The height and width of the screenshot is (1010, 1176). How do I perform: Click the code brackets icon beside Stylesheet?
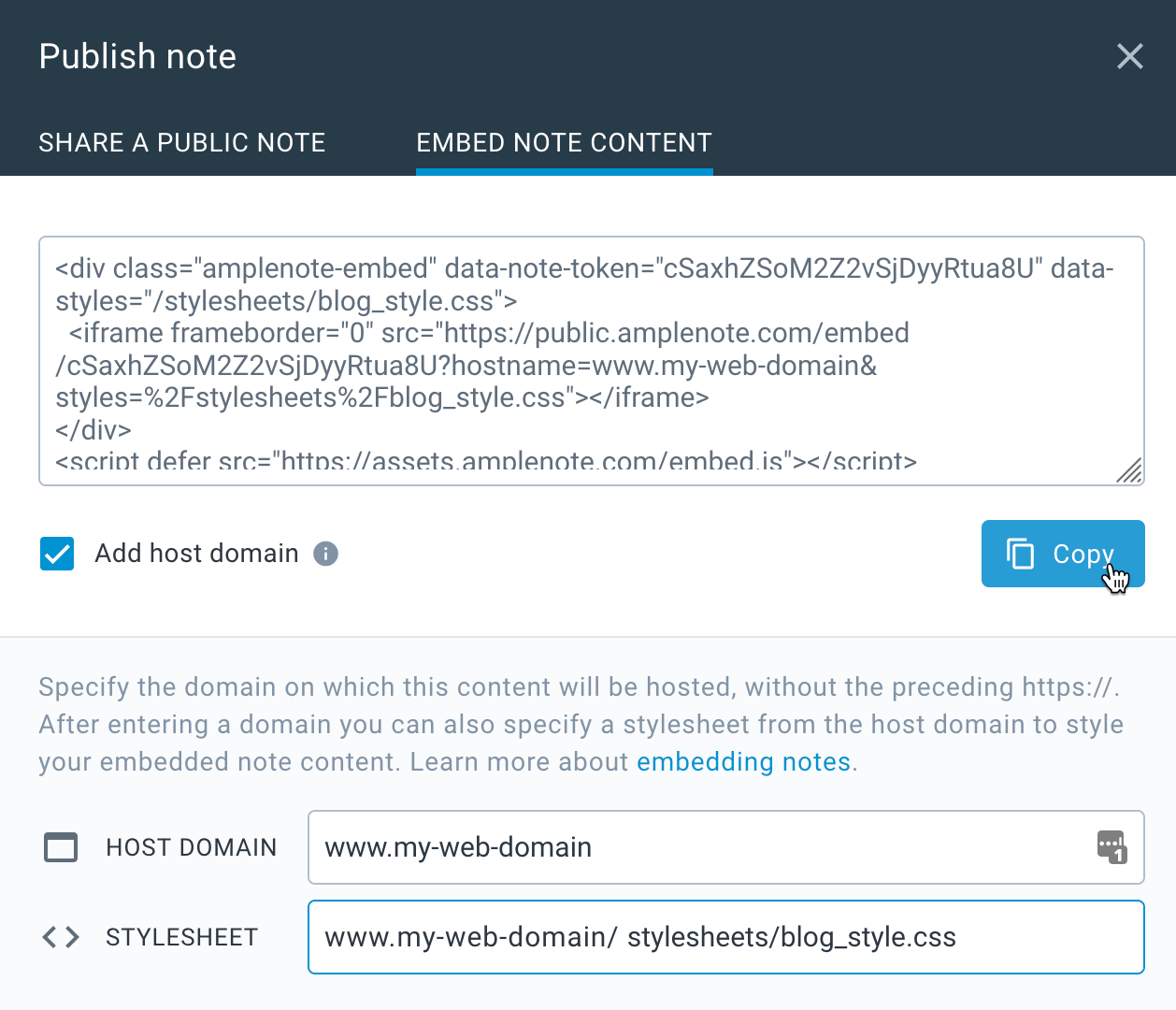click(61, 937)
